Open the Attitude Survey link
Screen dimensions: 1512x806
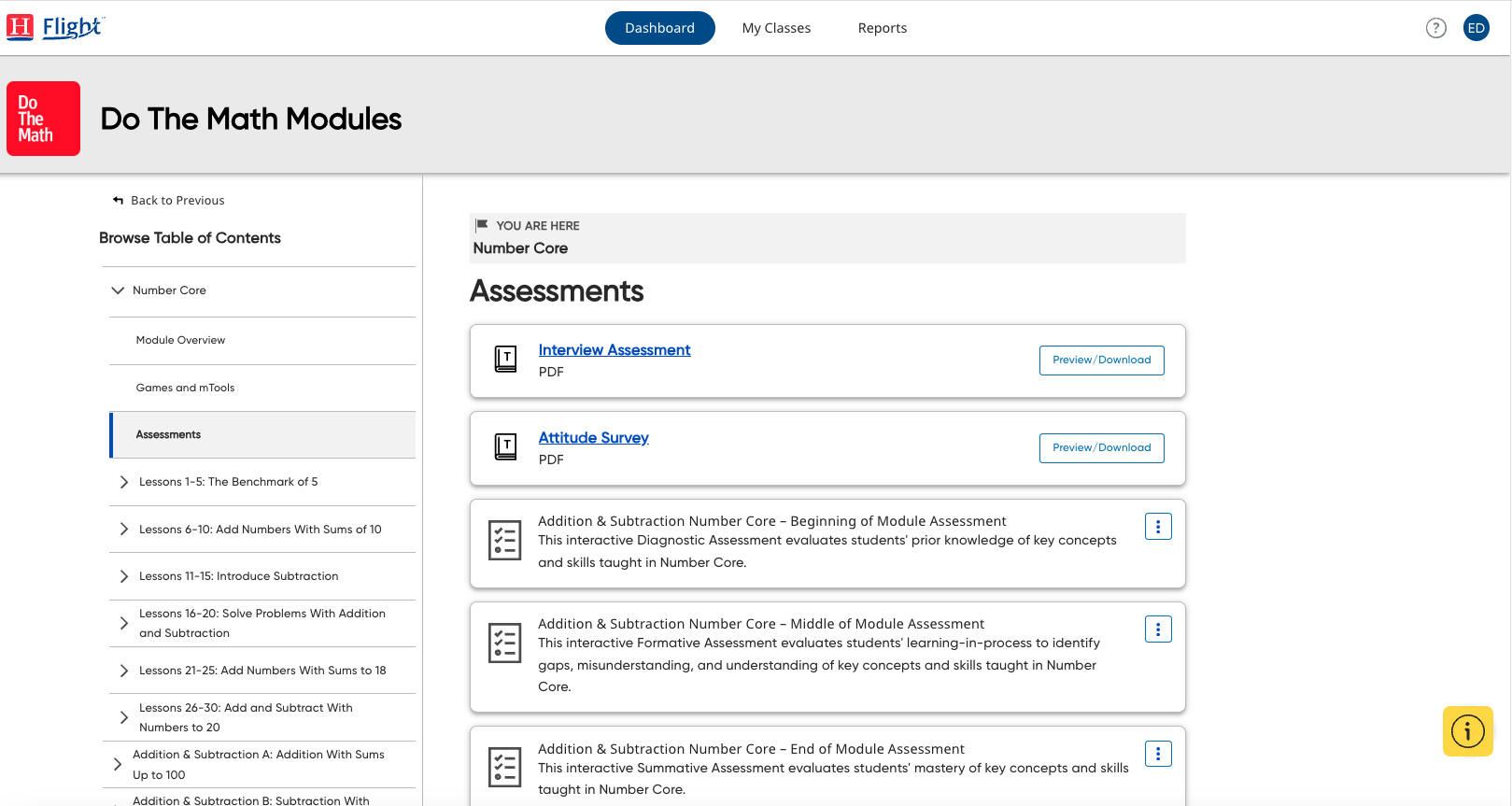pos(593,437)
